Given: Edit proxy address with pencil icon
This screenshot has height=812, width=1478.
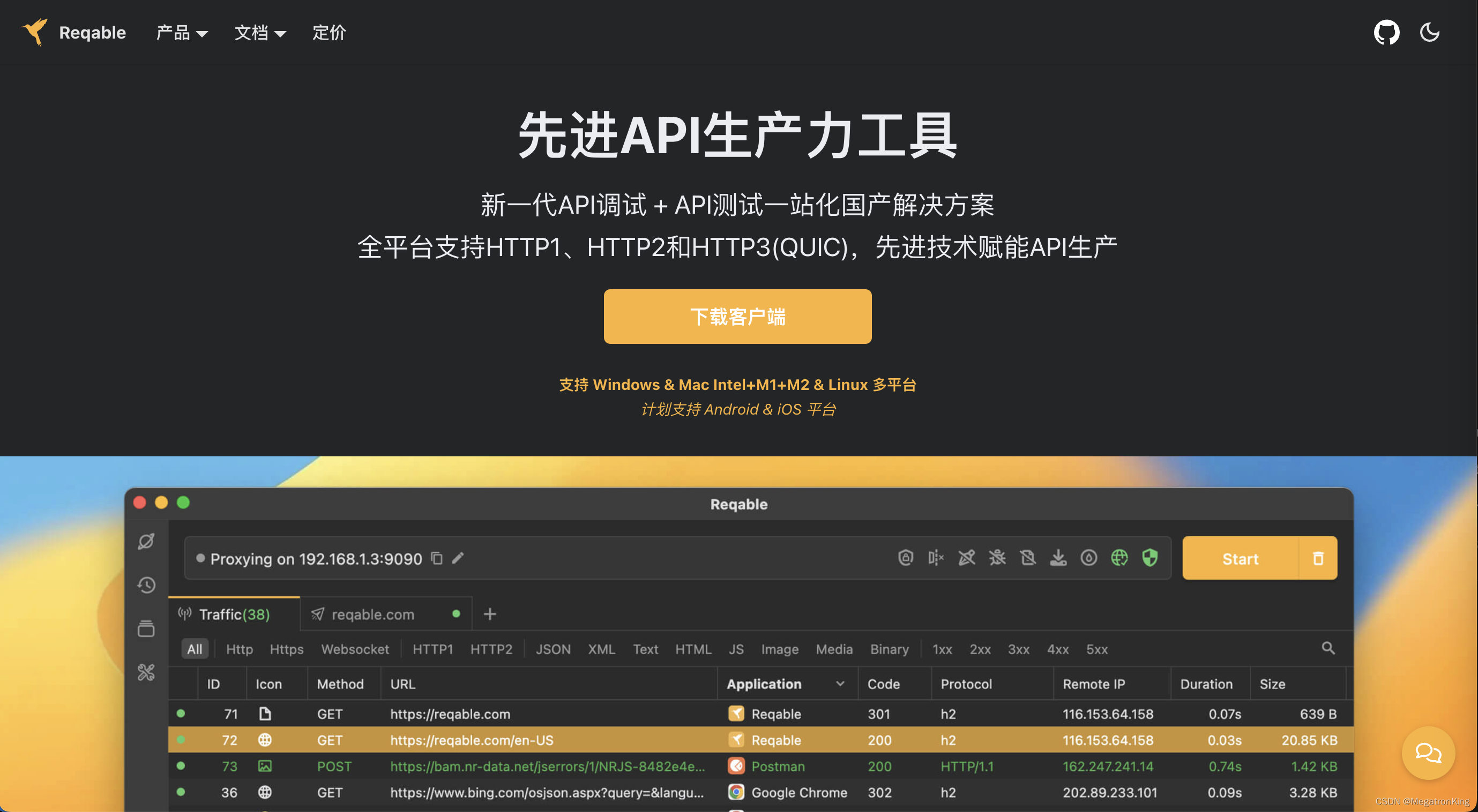Looking at the screenshot, I should click(458, 558).
